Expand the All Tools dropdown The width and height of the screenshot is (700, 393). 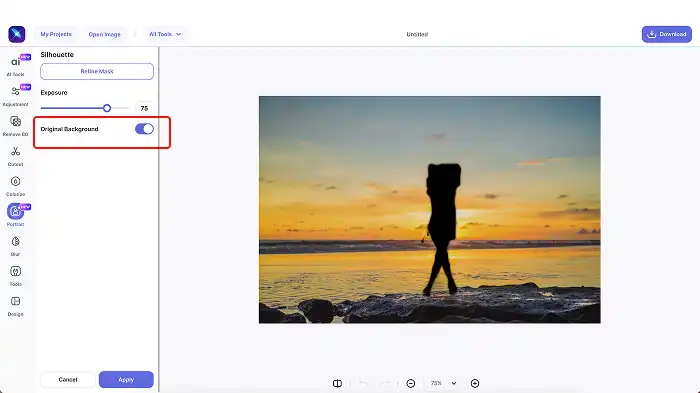click(x=165, y=34)
